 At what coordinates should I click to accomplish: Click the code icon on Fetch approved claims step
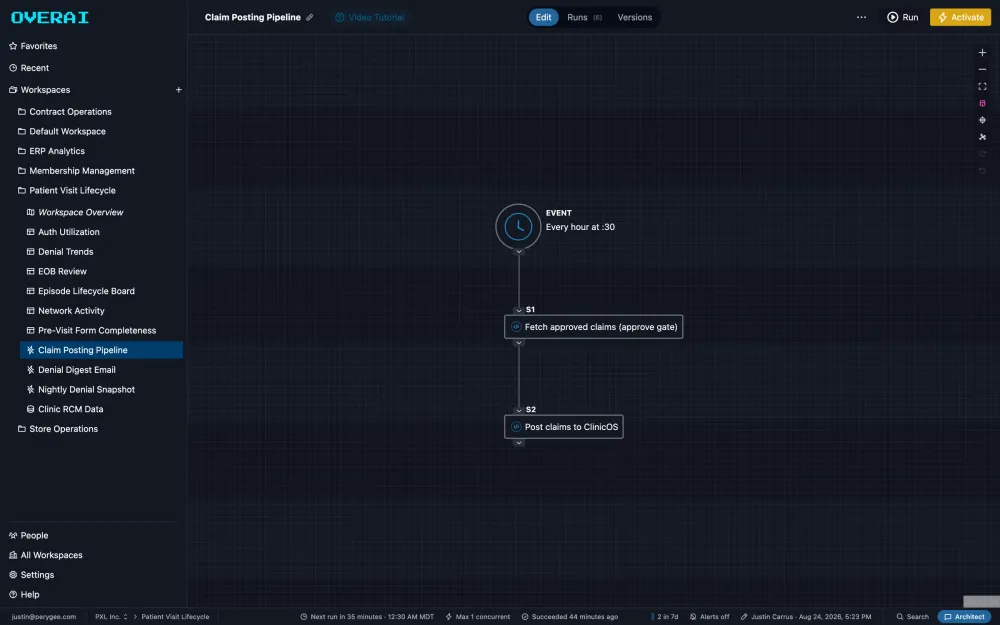(x=516, y=327)
